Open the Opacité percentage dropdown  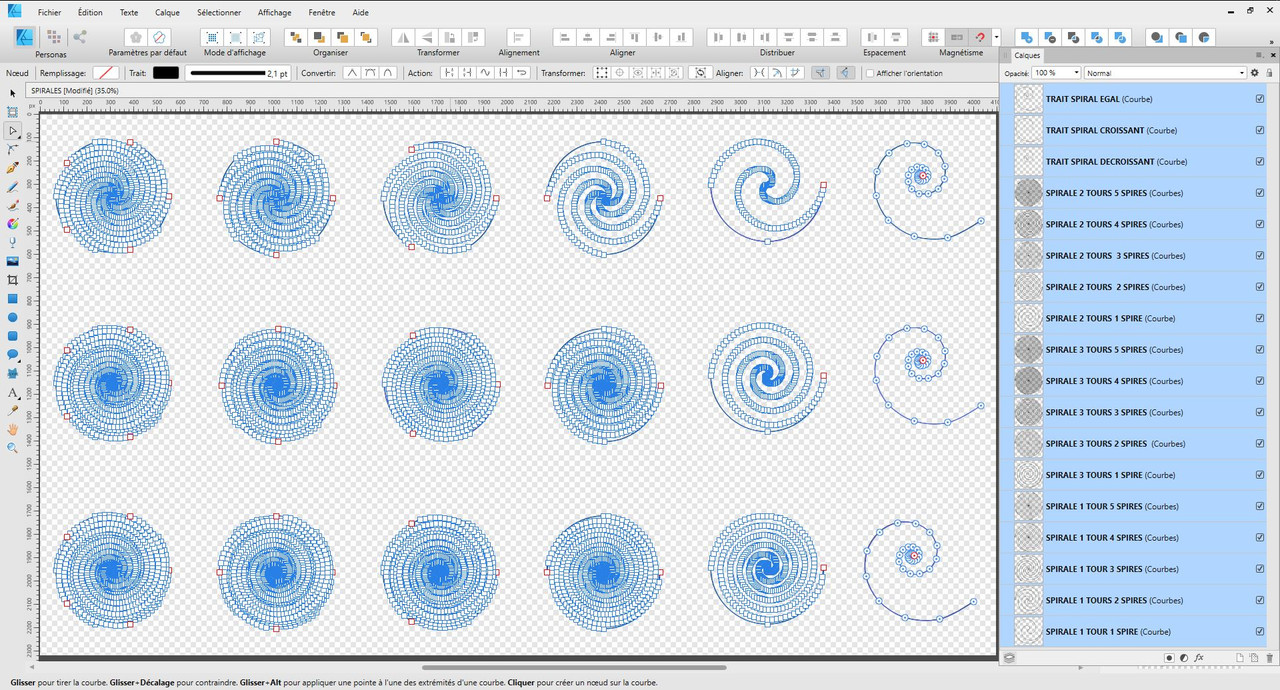coord(1076,73)
